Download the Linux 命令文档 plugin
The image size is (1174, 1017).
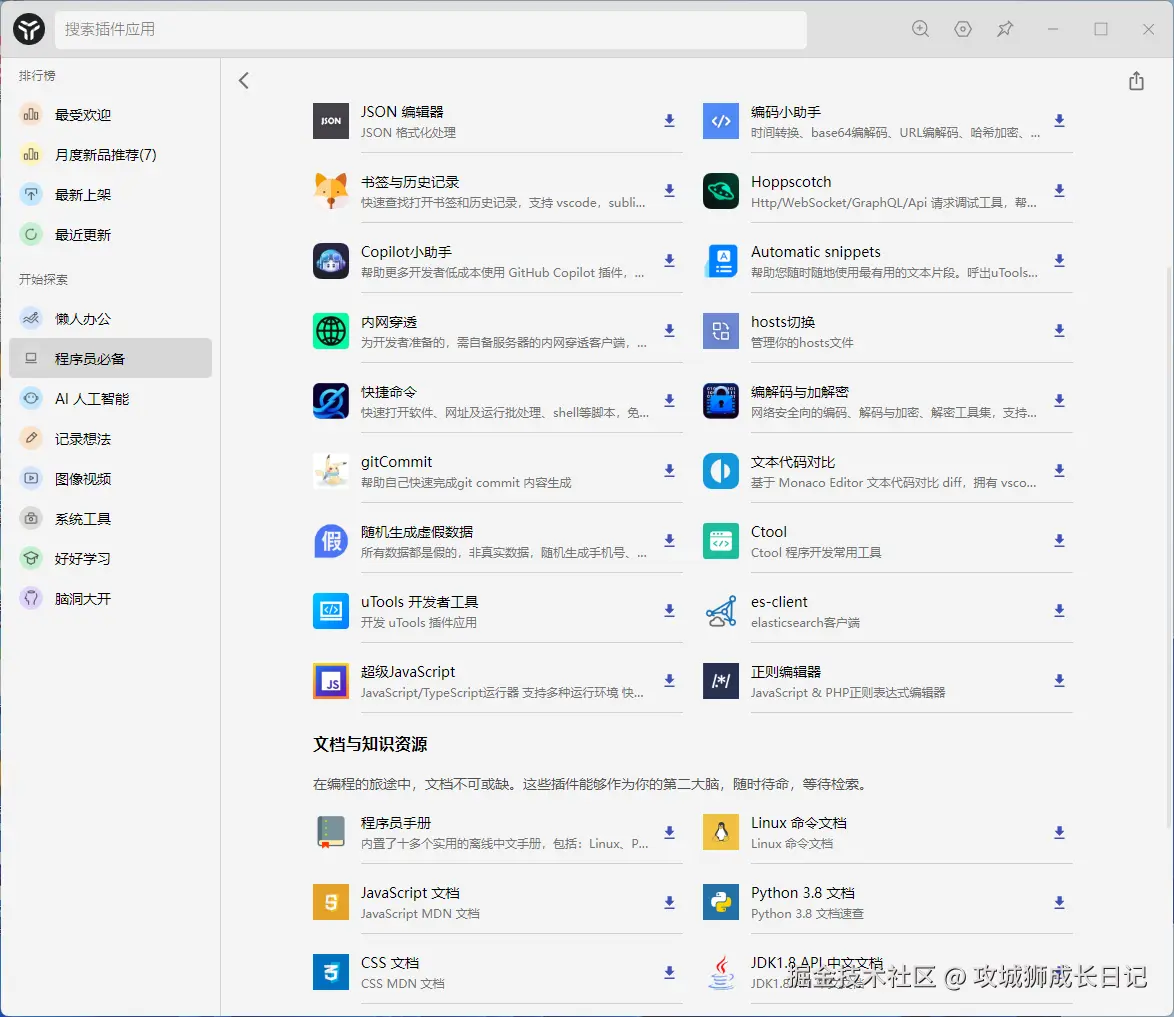click(x=1059, y=832)
